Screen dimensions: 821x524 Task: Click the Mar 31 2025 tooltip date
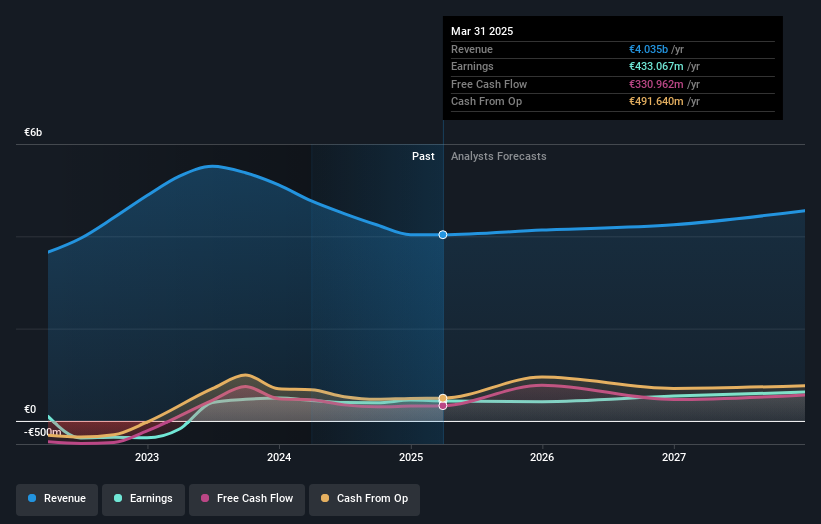point(482,31)
